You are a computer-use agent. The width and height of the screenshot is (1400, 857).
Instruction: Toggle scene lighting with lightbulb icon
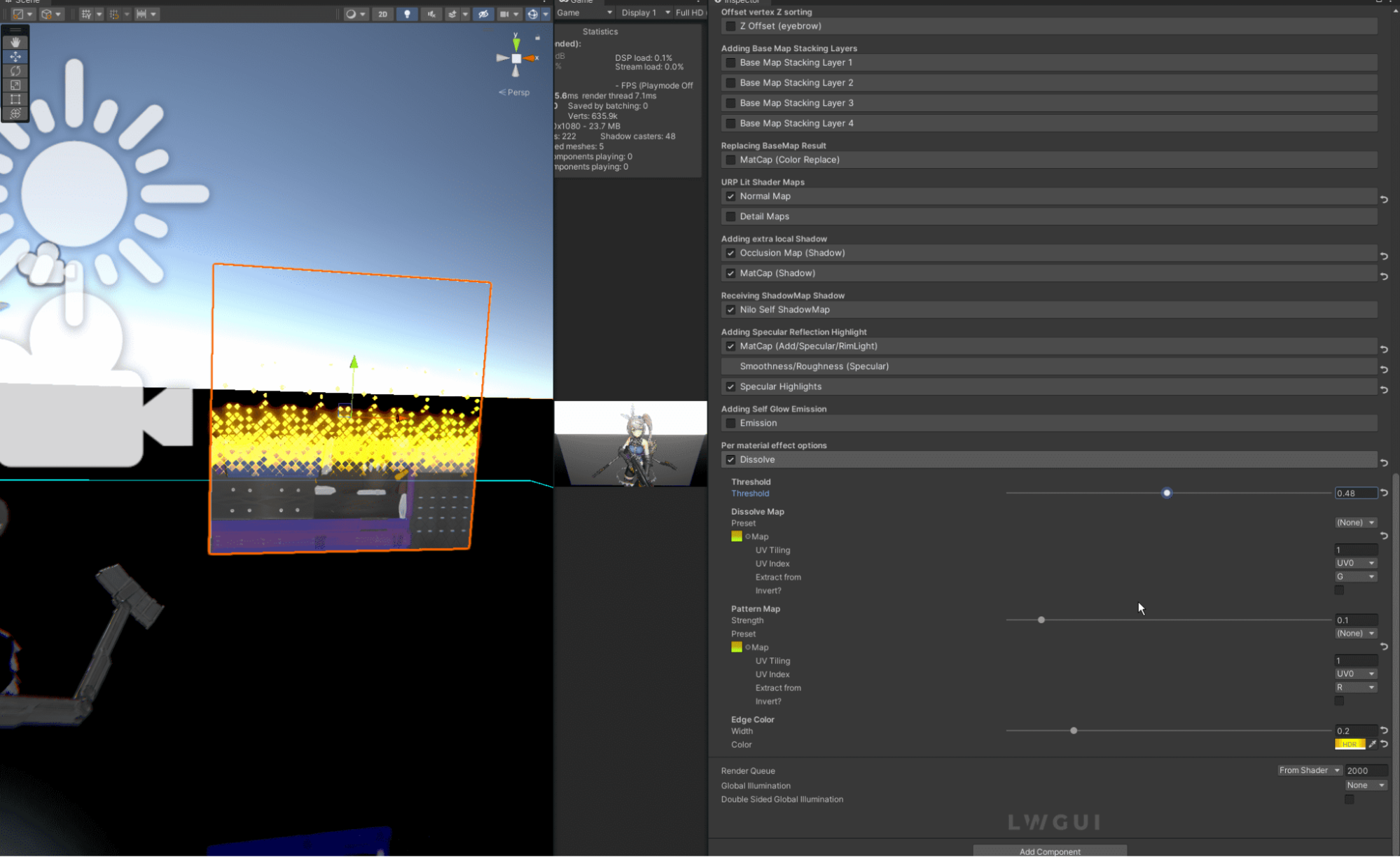coord(407,14)
